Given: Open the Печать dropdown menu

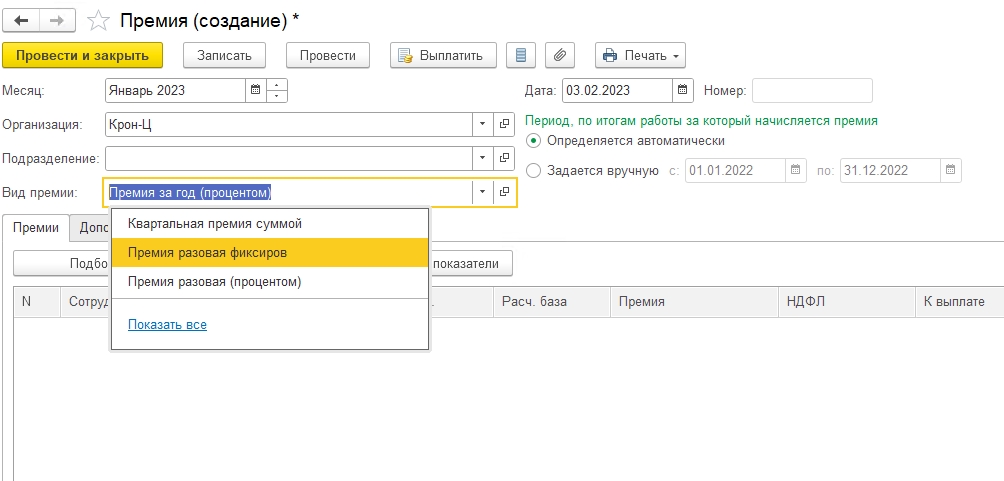Looking at the screenshot, I should point(640,55).
